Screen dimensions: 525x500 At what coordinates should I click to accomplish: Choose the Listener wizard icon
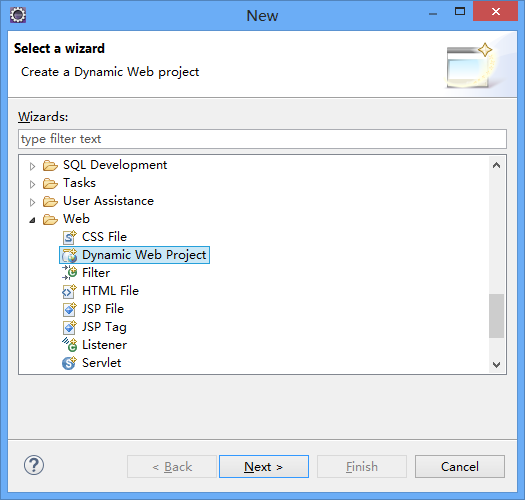pos(69,345)
